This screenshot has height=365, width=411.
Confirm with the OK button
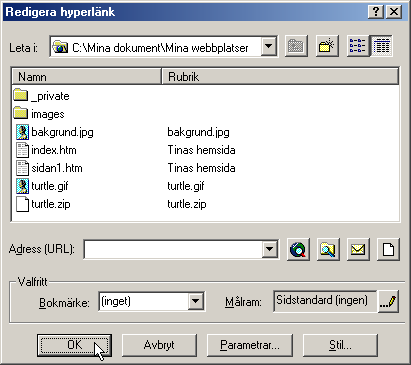pos(74,345)
